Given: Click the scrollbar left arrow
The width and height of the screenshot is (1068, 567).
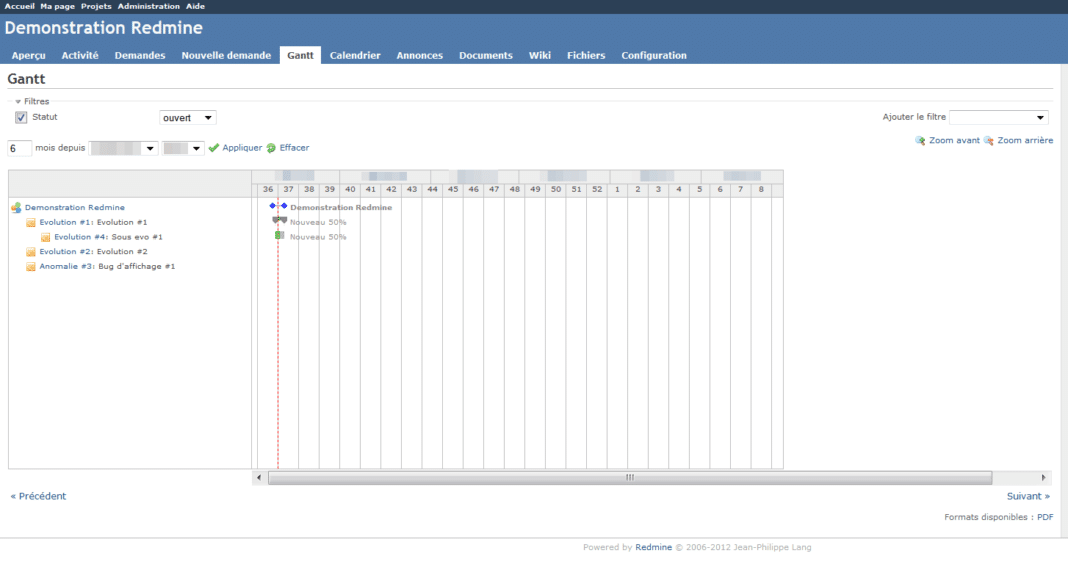Looking at the screenshot, I should 259,478.
